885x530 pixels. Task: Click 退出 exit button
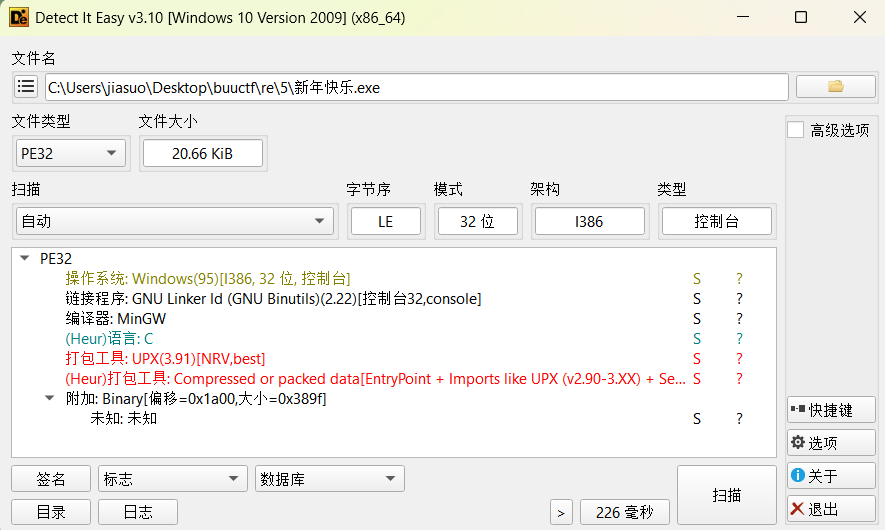[831, 509]
